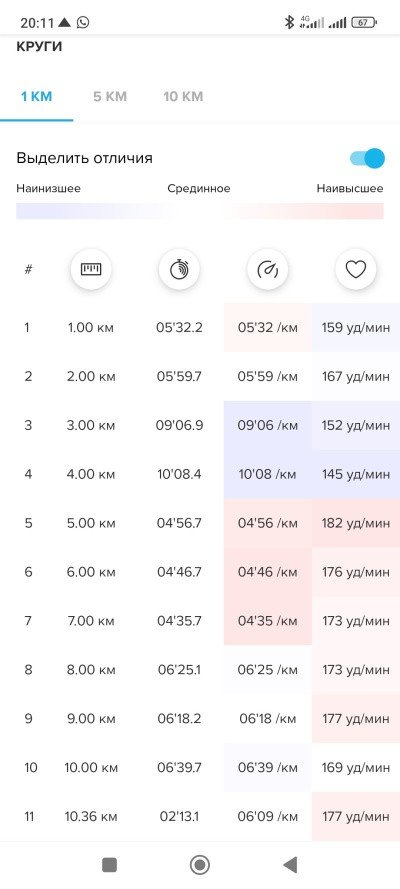Tap the Android back triangle button

[290, 865]
